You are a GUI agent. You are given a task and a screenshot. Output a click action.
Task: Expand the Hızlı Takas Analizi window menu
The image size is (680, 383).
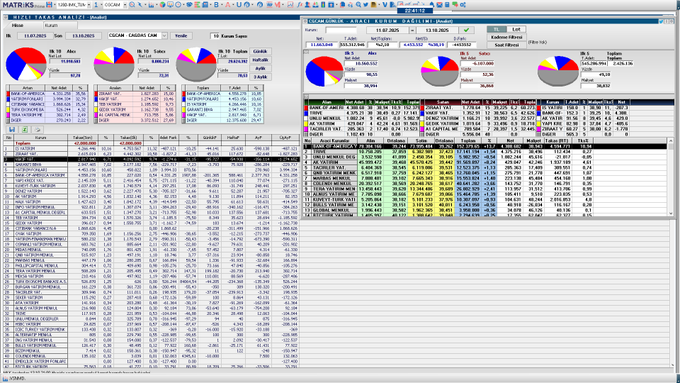tap(5, 17)
